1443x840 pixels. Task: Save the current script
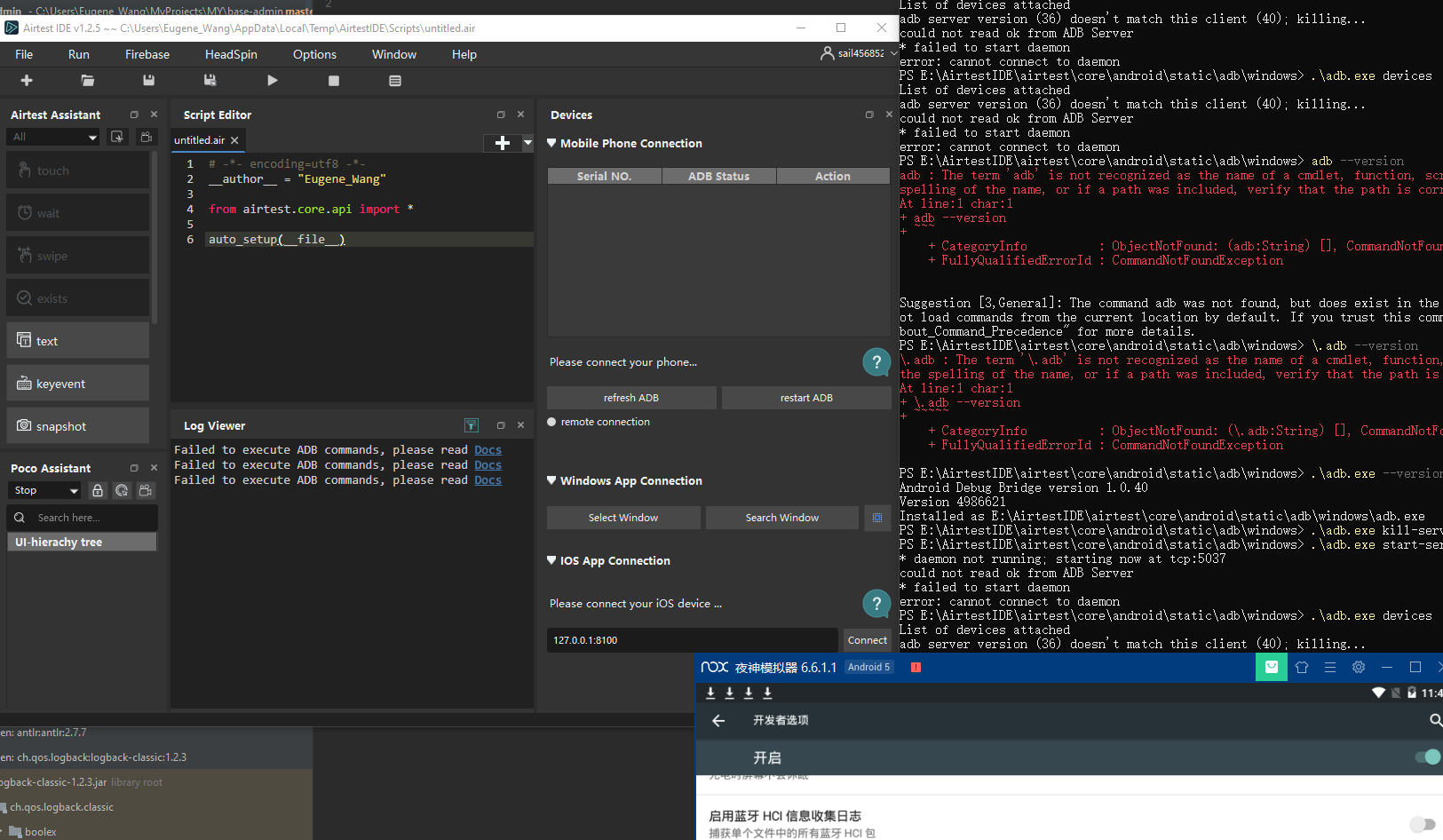[148, 80]
